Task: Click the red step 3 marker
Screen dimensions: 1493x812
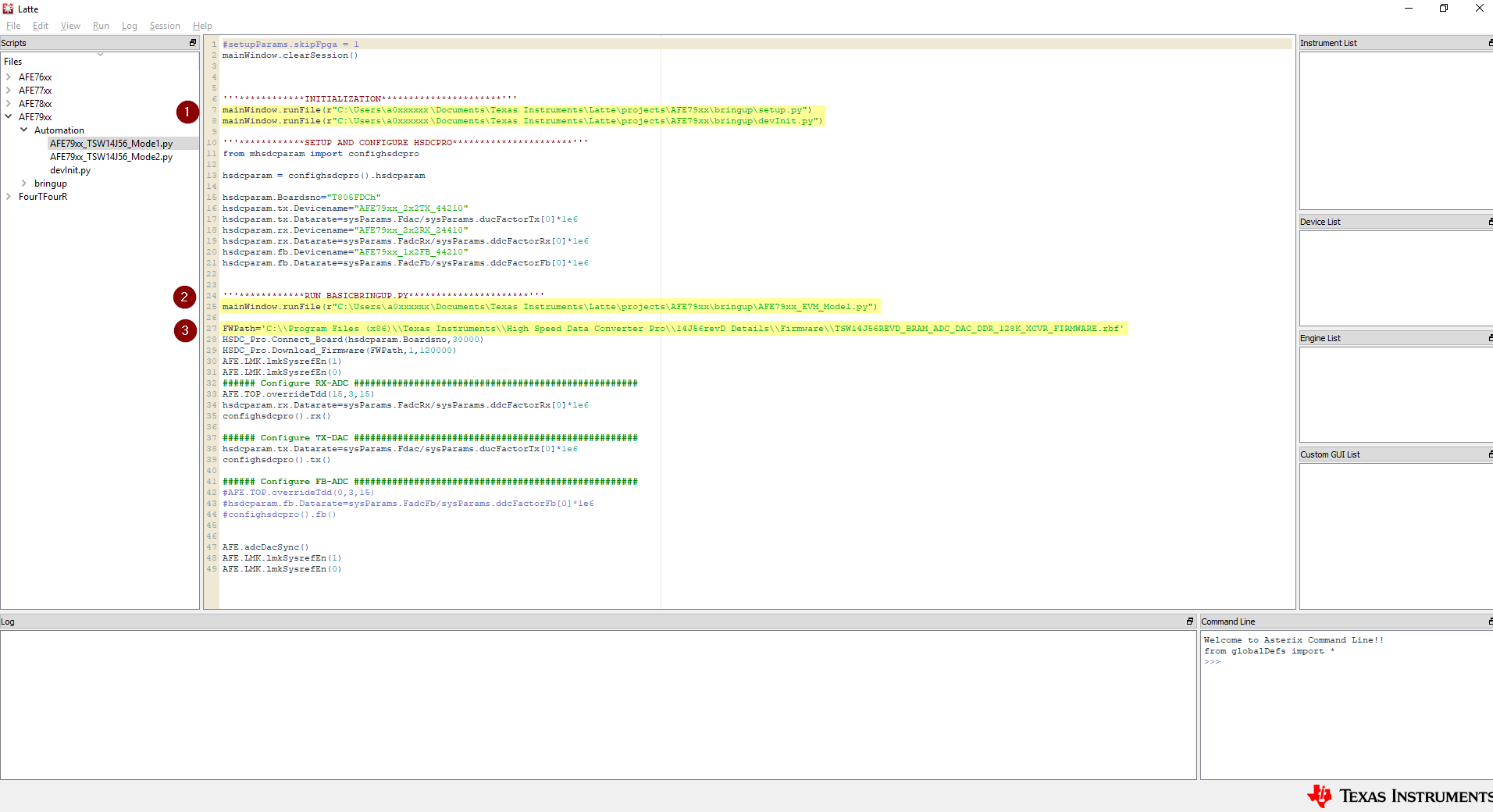Action: pyautogui.click(x=185, y=331)
